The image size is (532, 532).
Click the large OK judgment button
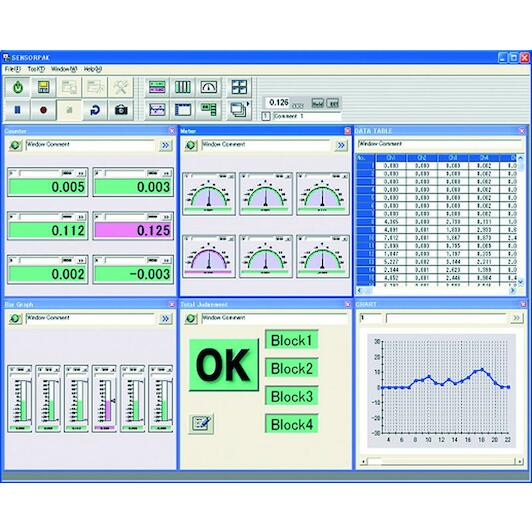click(224, 365)
